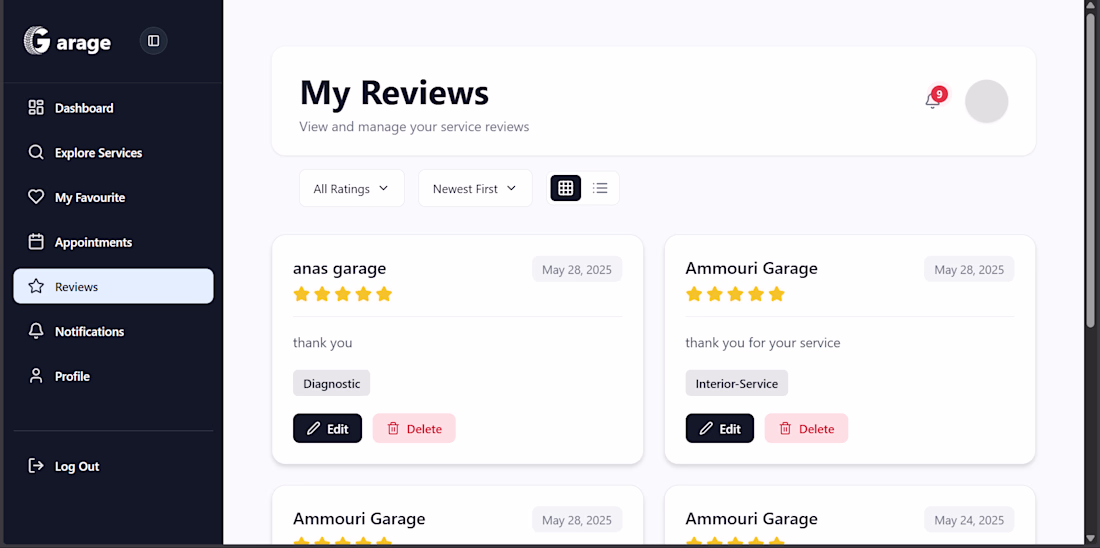Click the Dashboard grid icon
Image resolution: width=1100 pixels, height=548 pixels.
(36, 107)
